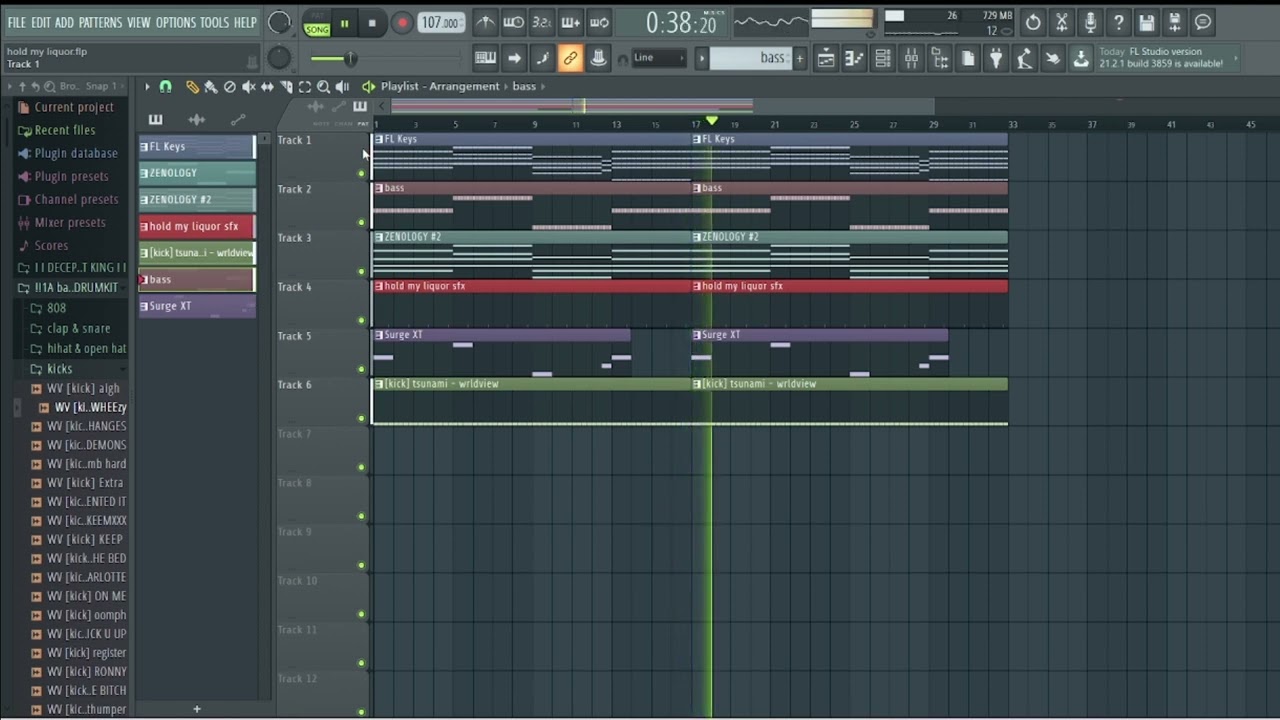Screen dimensions: 1280x720
Task: Choose the Select tool in playlist toolbar
Action: click(x=305, y=87)
